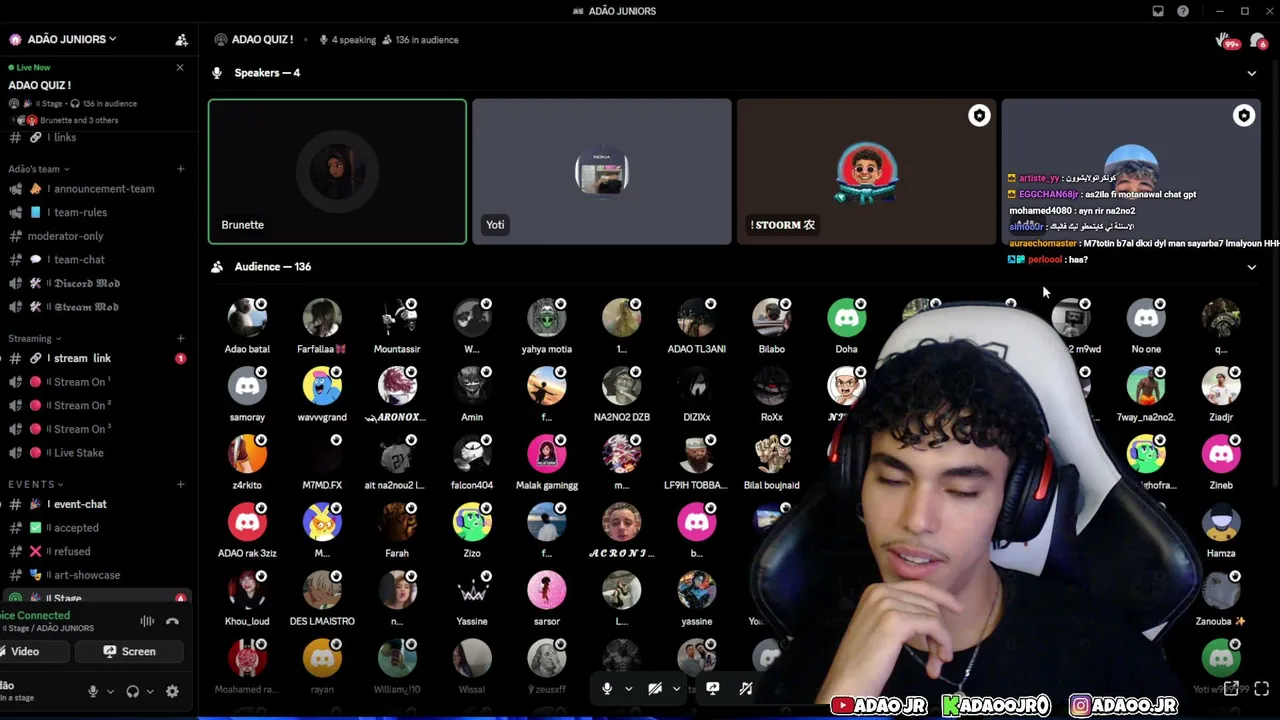Share screen from the stage control bar
The image size is (1280, 720).
(712, 688)
